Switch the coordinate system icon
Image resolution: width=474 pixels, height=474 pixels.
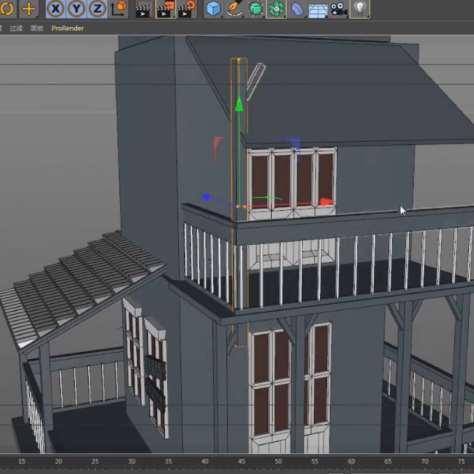[119, 8]
